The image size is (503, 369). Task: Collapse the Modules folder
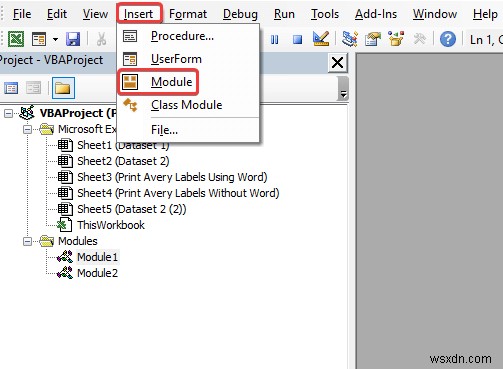click(28, 241)
